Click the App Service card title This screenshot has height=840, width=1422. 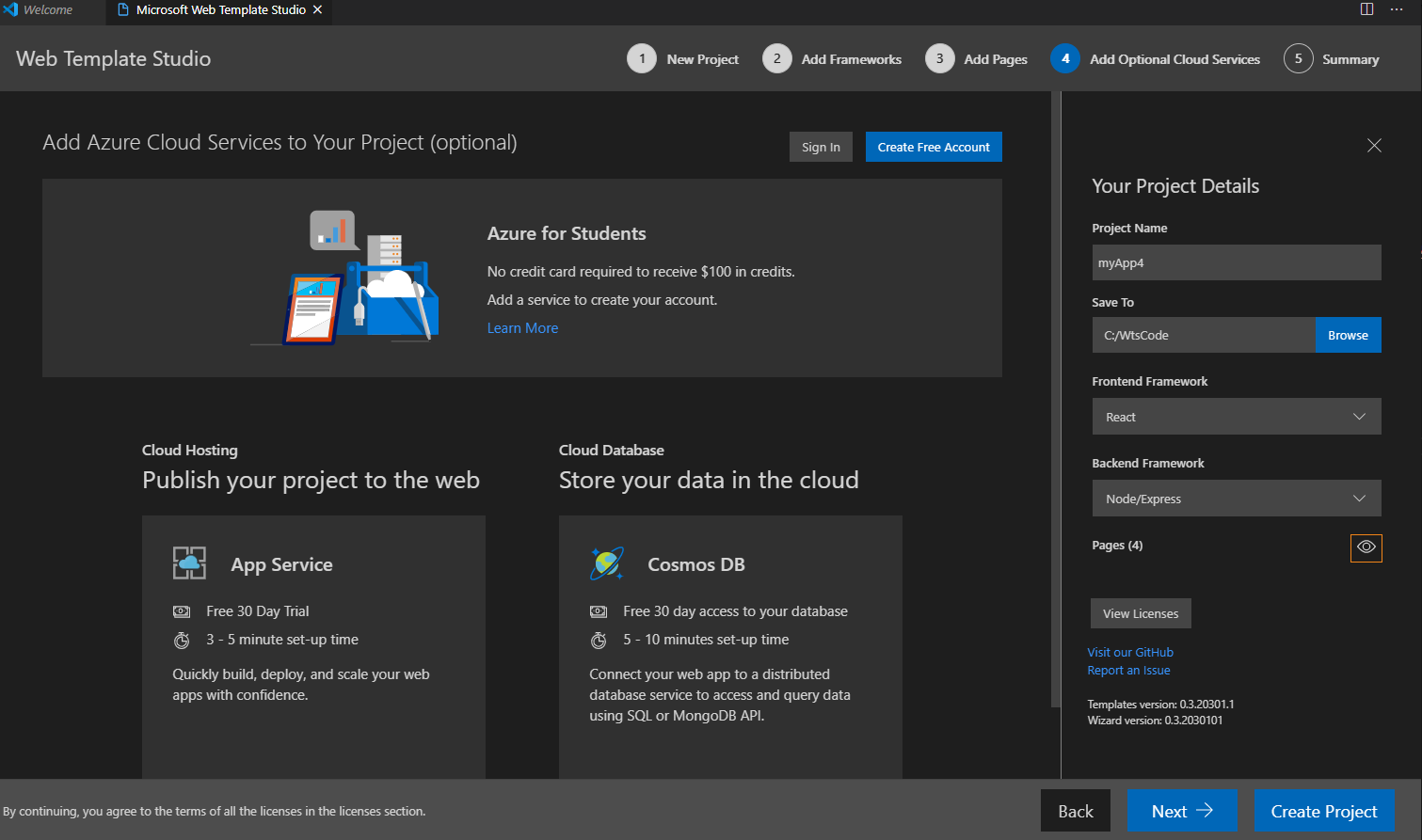click(281, 564)
